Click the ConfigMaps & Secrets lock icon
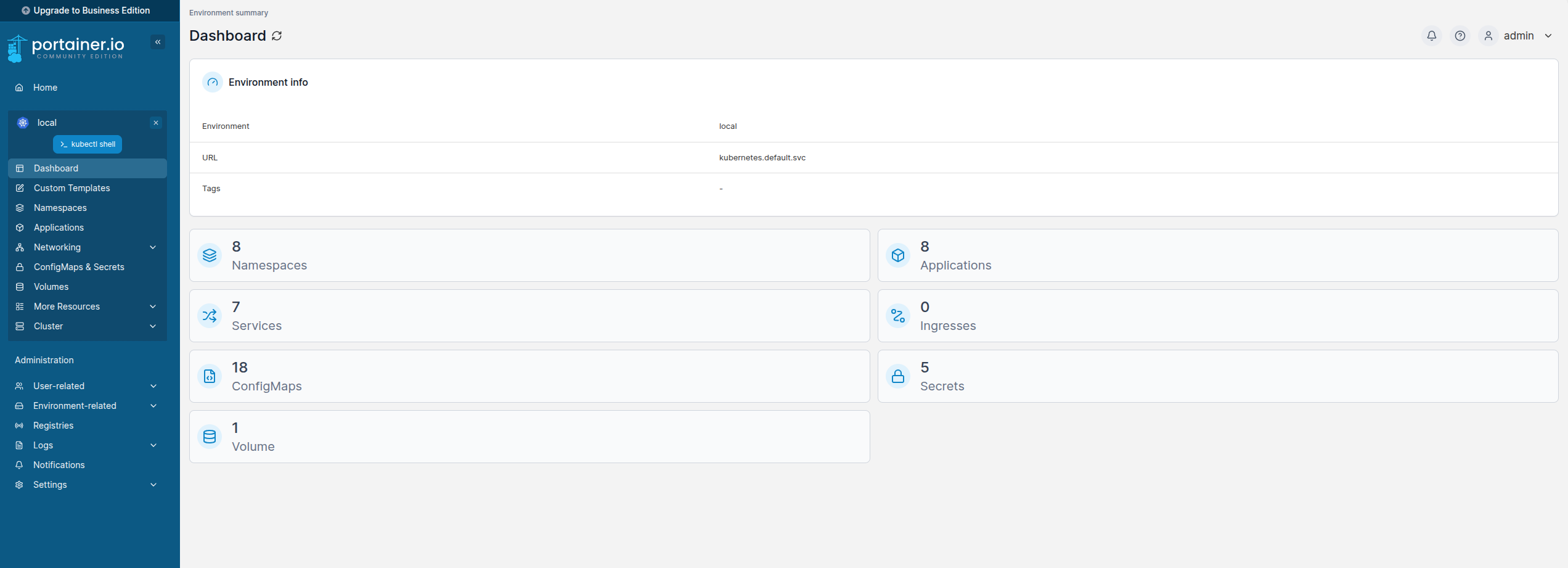Screen dimensions: 1568x568 tap(20, 267)
